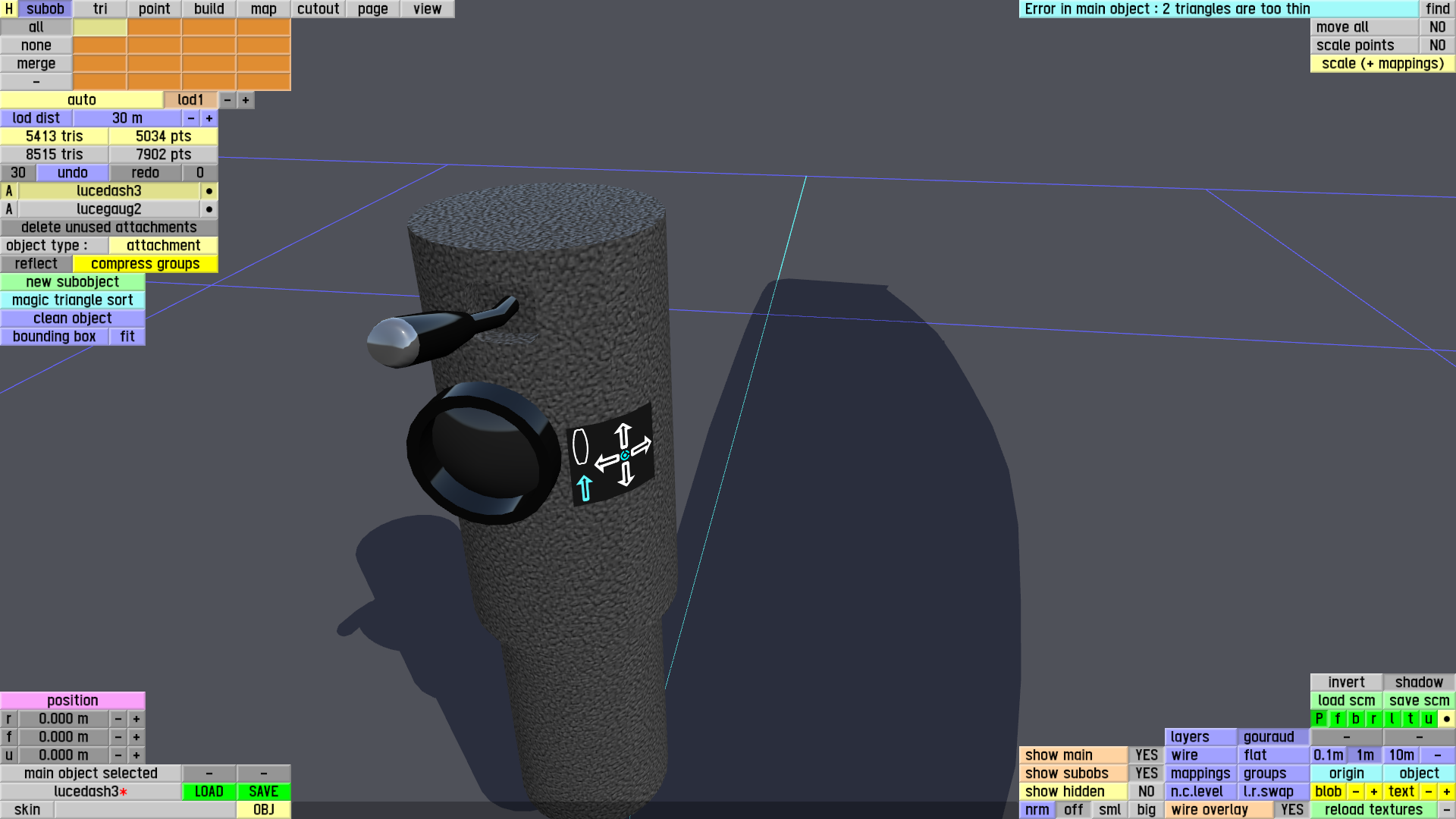Click the dot beside lucedash3 attachment
This screenshot has height=819, width=1456.
pyautogui.click(x=209, y=191)
